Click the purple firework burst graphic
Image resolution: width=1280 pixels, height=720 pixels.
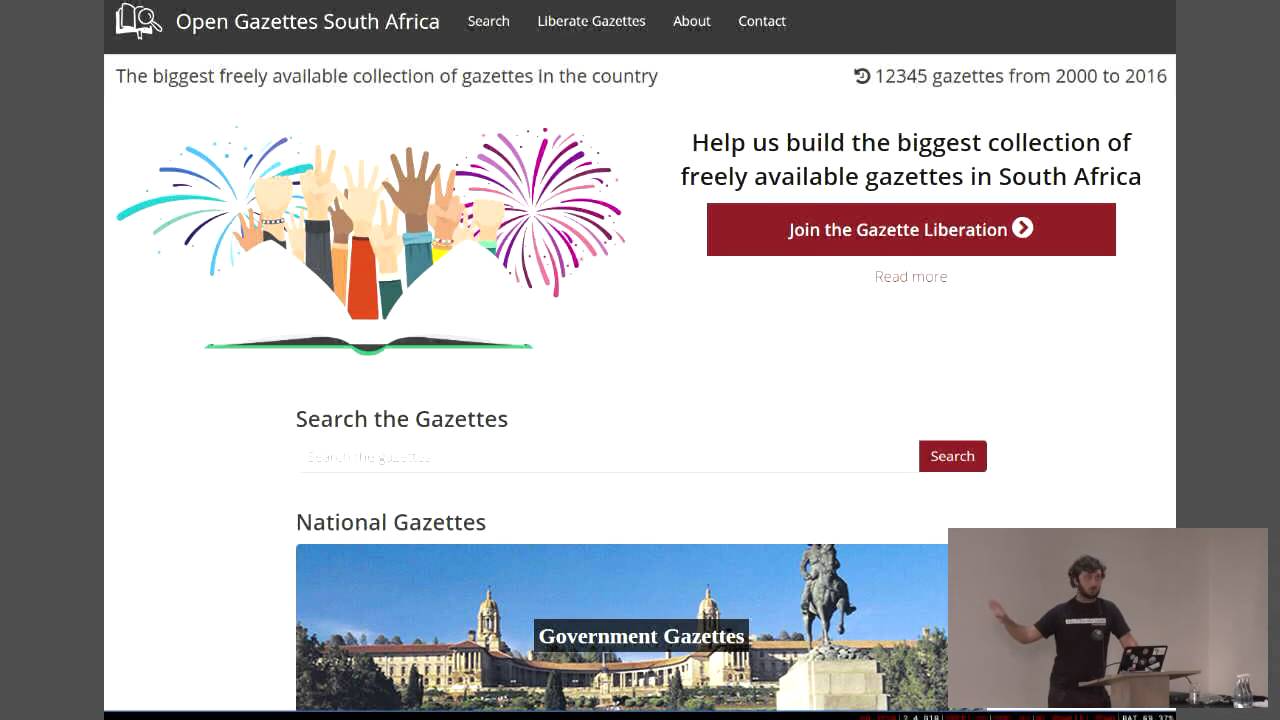(x=540, y=211)
